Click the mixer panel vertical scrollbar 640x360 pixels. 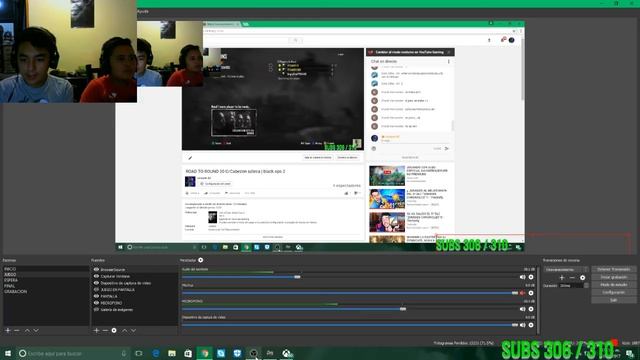click(x=538, y=299)
